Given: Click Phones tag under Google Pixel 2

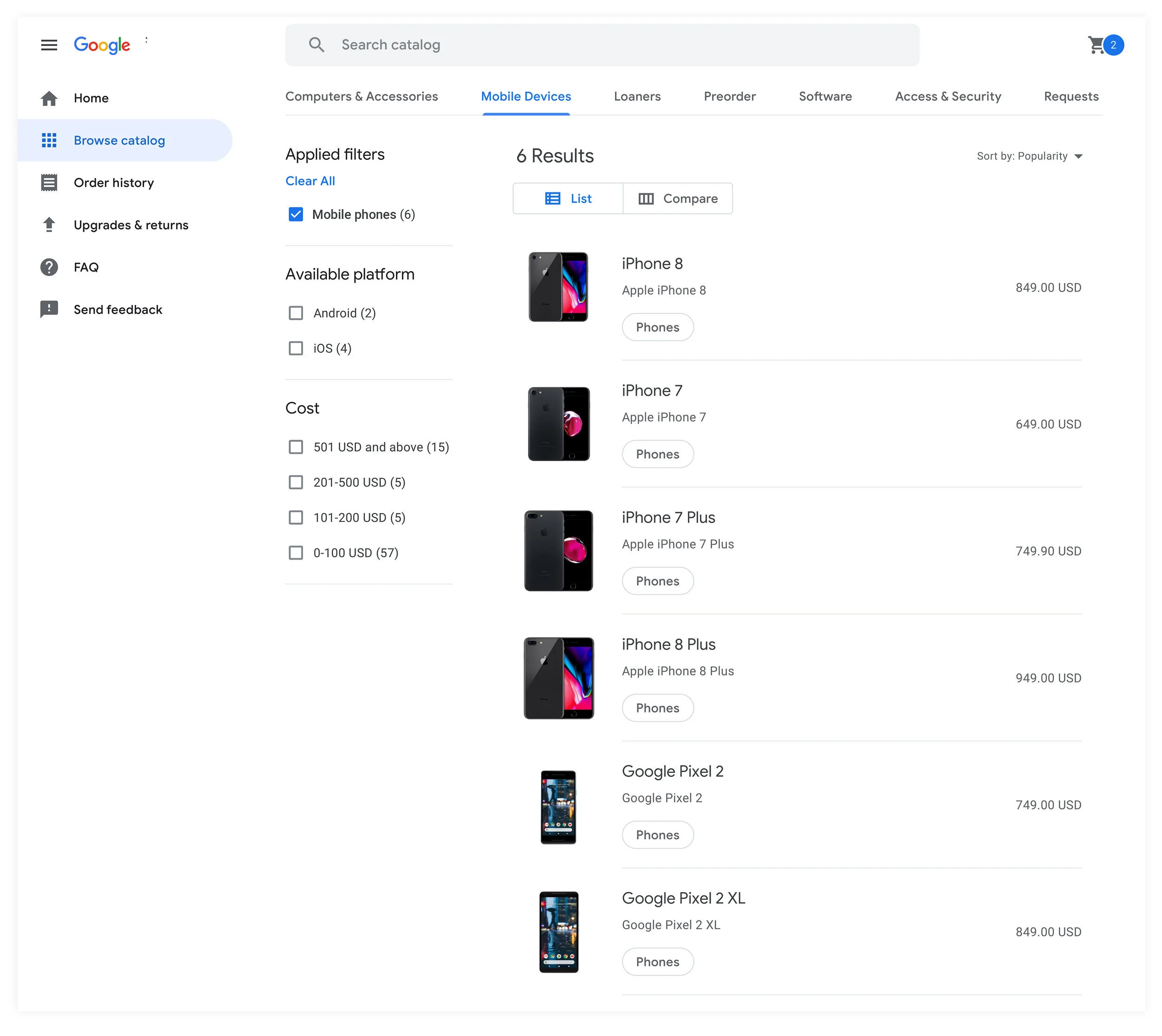Looking at the screenshot, I should tap(658, 835).
